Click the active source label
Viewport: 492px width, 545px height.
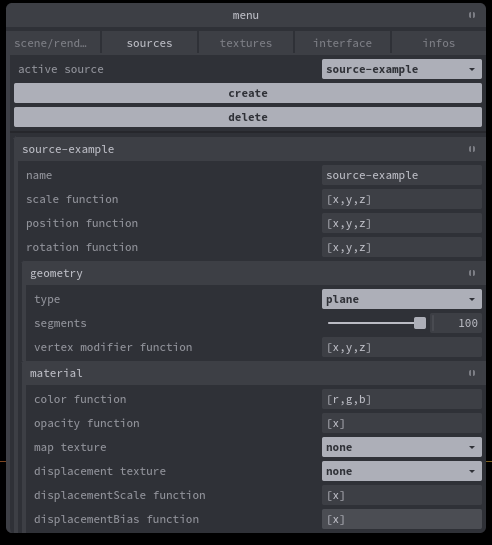pyautogui.click(x=61, y=69)
